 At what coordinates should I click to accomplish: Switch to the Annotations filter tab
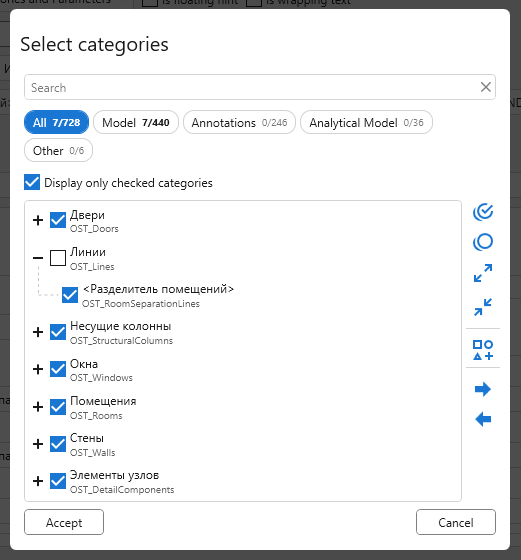click(x=239, y=122)
